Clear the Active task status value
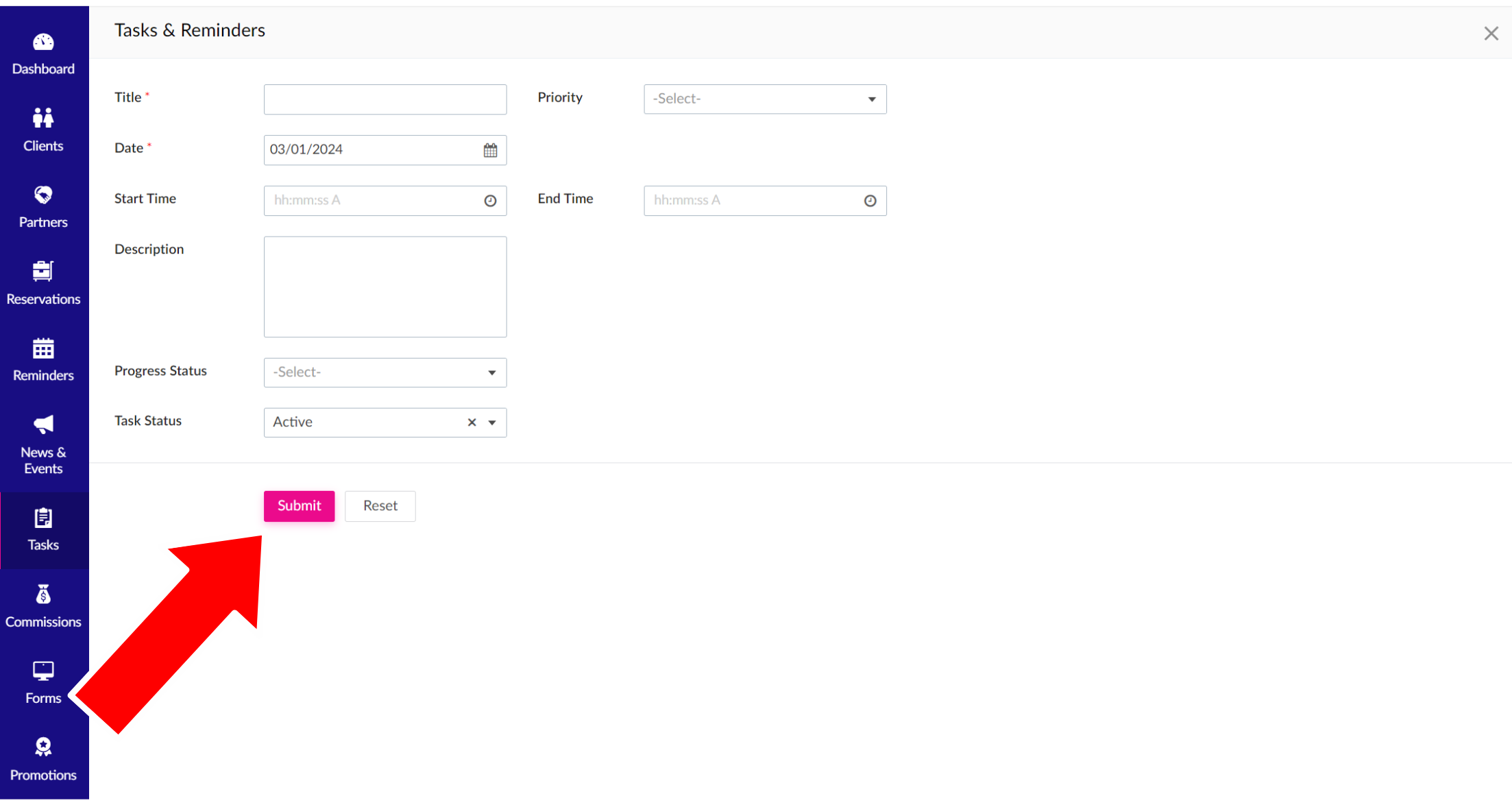Screen dimensions: 1512x805 (x=472, y=423)
